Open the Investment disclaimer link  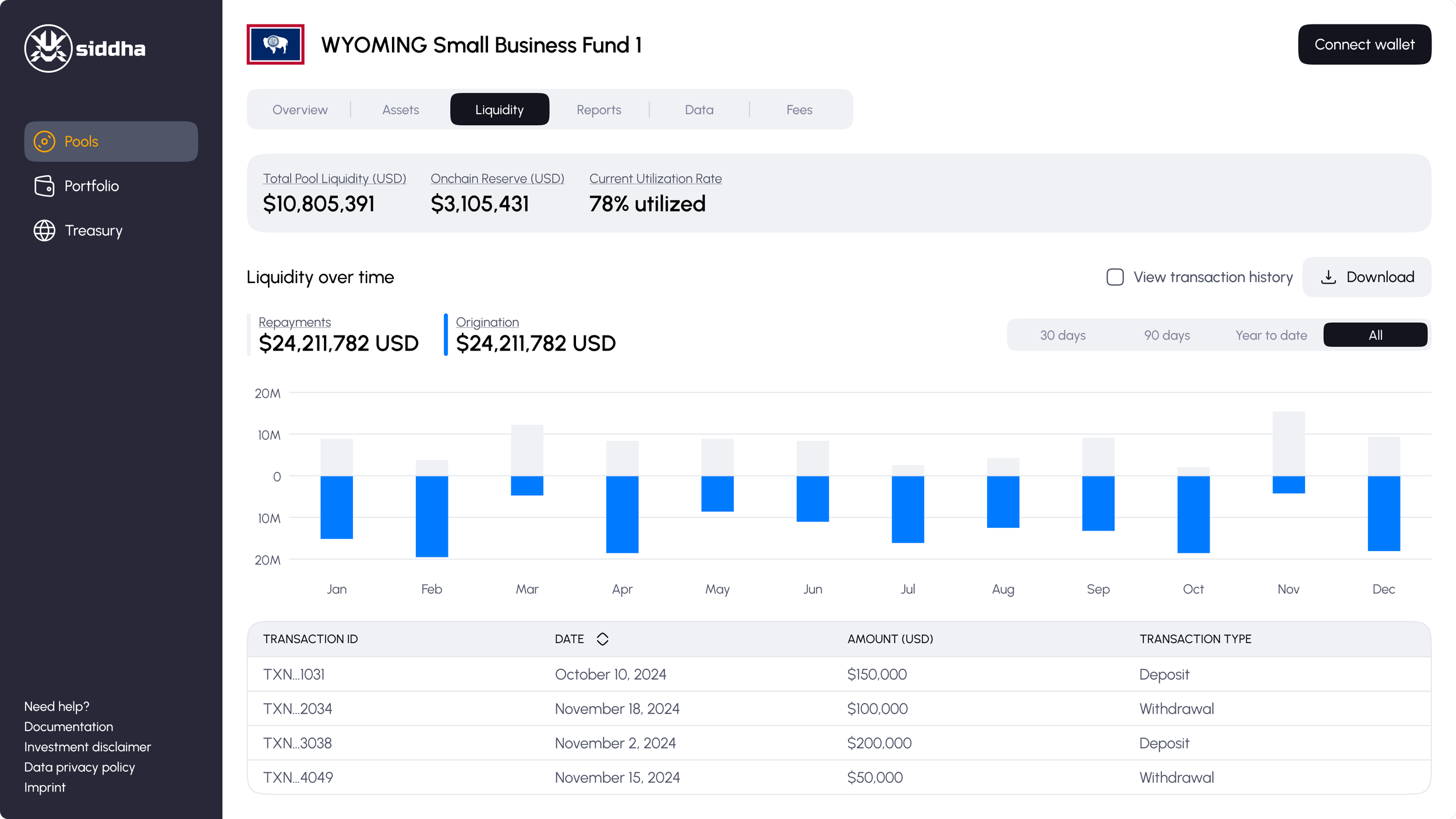(87, 747)
